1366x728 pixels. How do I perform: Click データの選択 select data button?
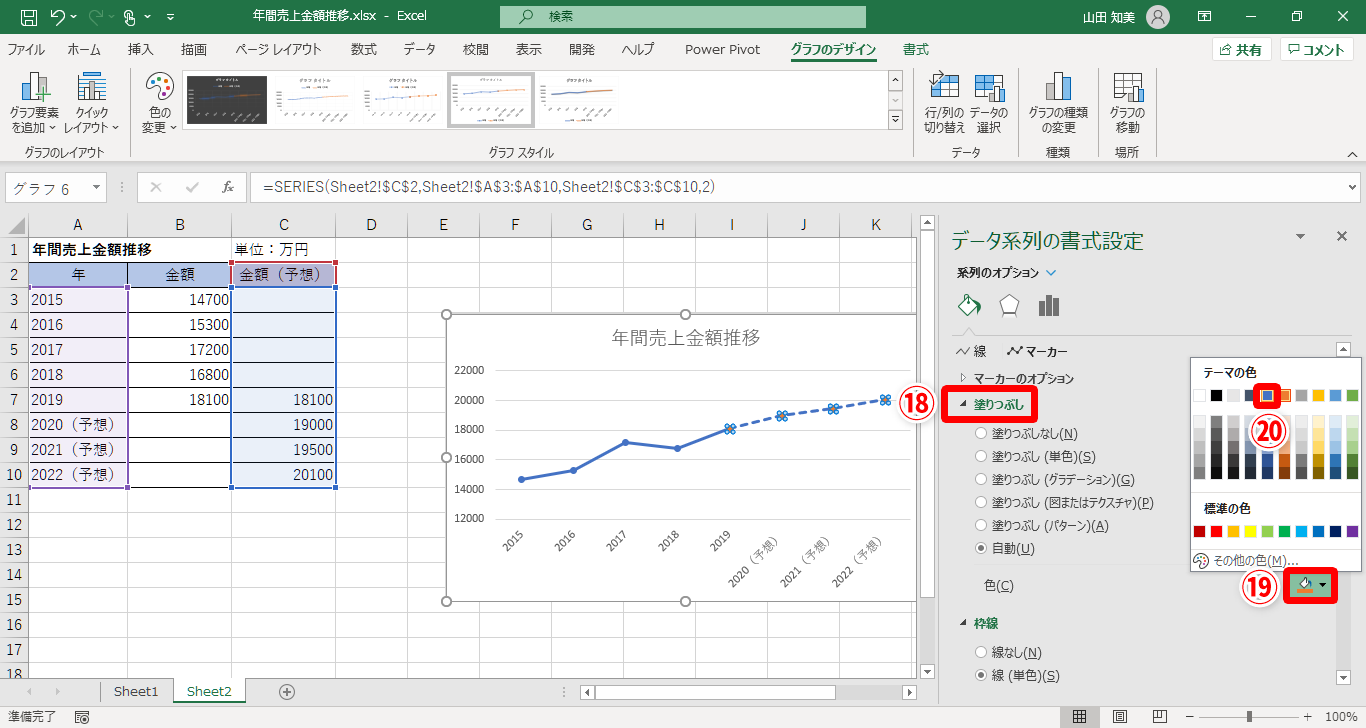pos(989,104)
